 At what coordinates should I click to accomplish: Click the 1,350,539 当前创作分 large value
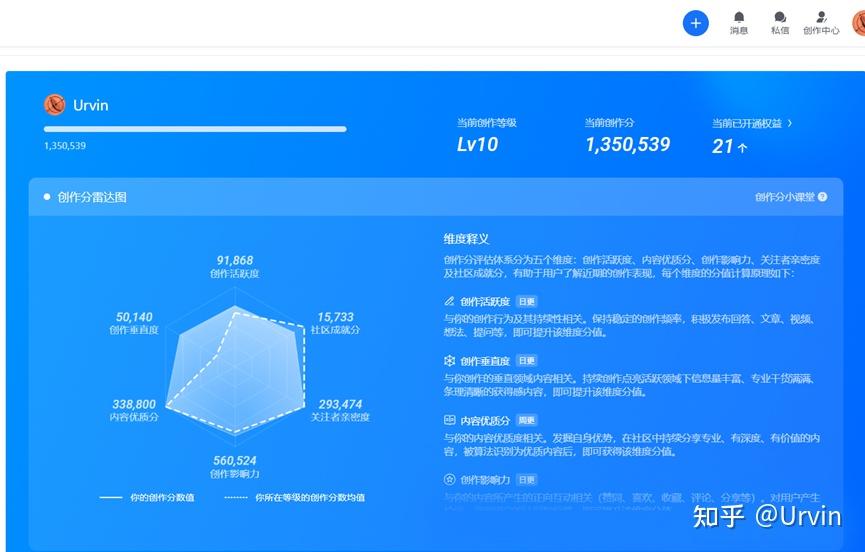(628, 144)
